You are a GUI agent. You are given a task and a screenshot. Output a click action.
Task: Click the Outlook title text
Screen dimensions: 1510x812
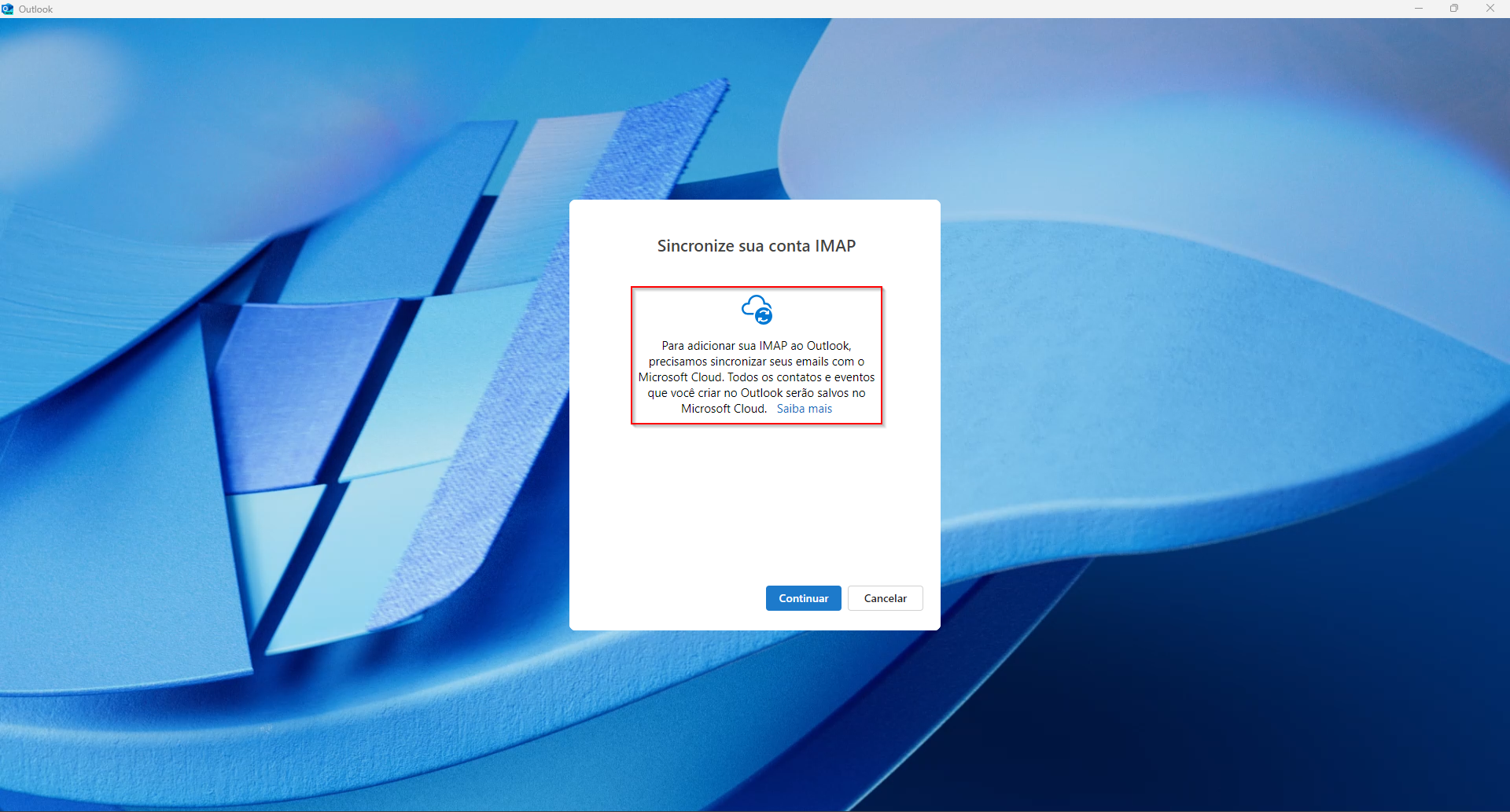point(35,9)
